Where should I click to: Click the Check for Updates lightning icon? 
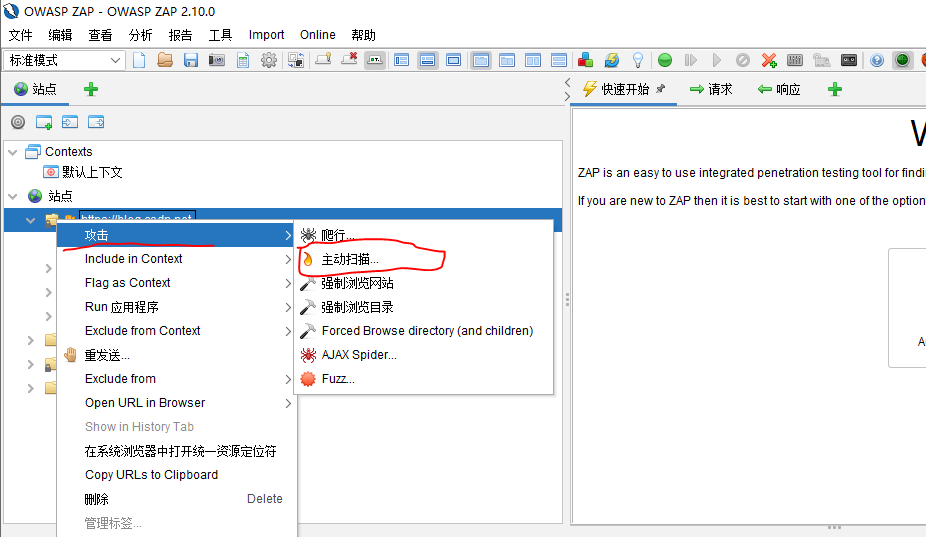612,60
